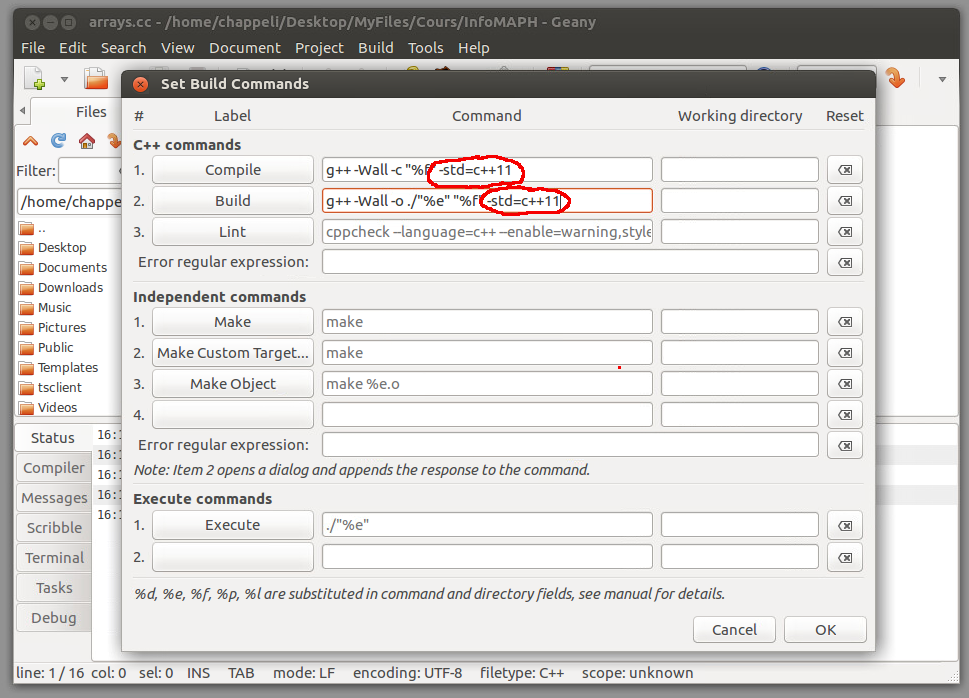969x698 pixels.
Task: Reset the Make command row
Action: point(844,322)
